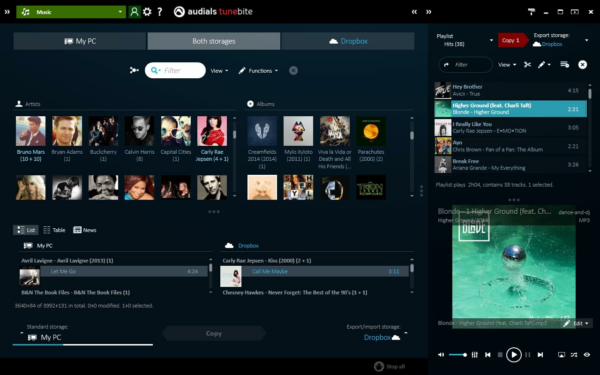
Task: Open the Mylo Xyloto album cover
Action: tap(298, 131)
